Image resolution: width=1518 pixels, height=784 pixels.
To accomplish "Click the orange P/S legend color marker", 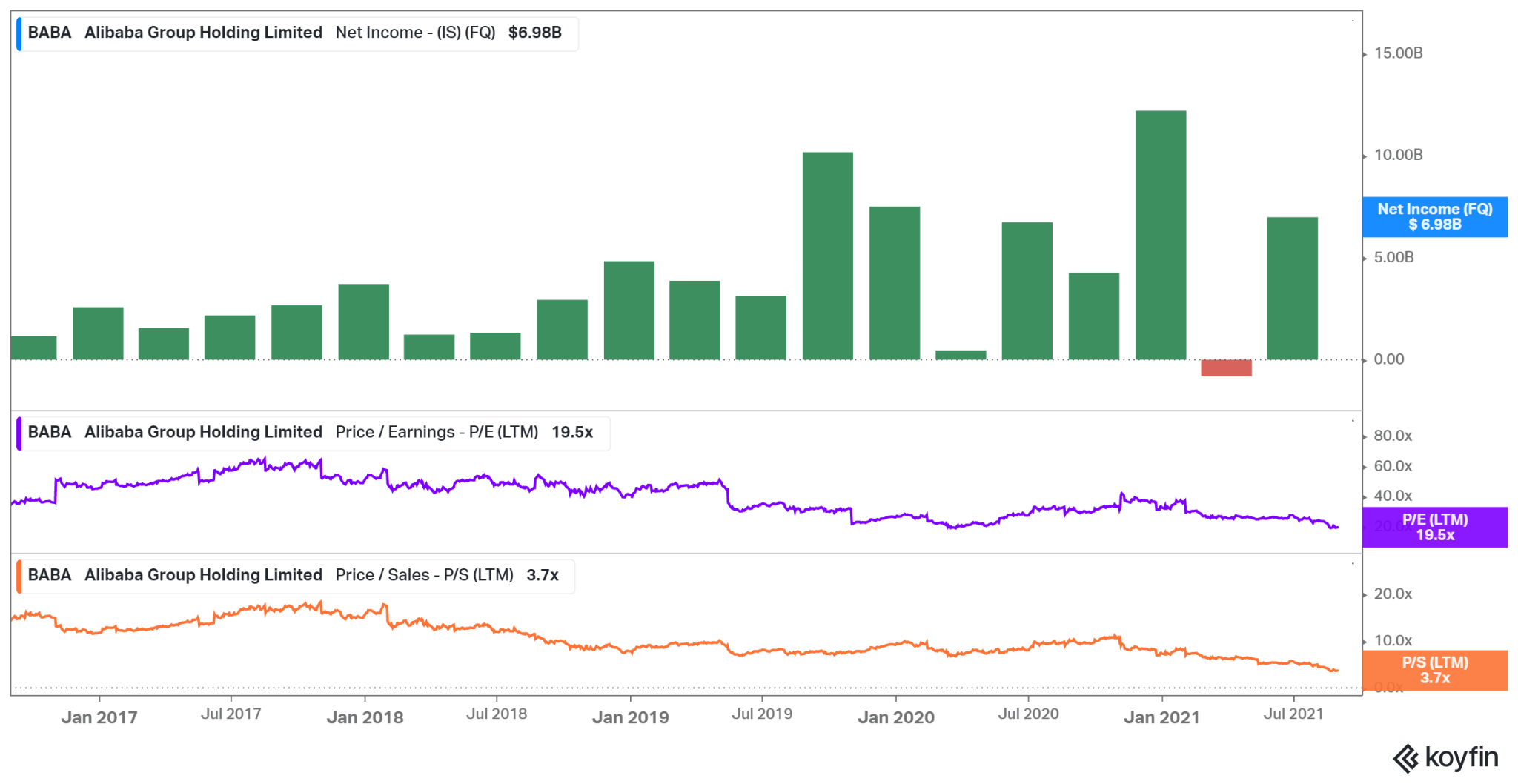I will tap(19, 576).
